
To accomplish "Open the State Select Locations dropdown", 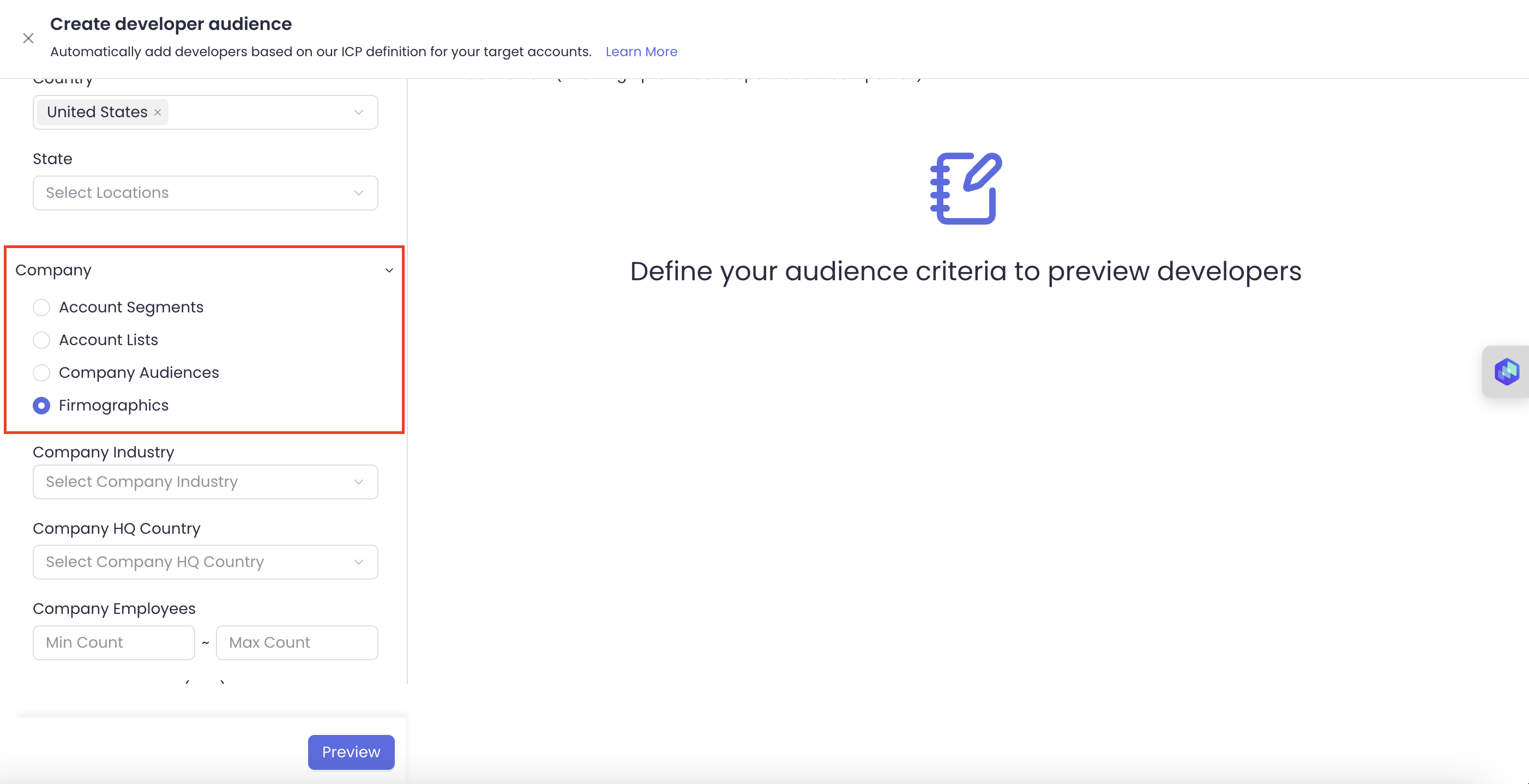I will coord(205,193).
